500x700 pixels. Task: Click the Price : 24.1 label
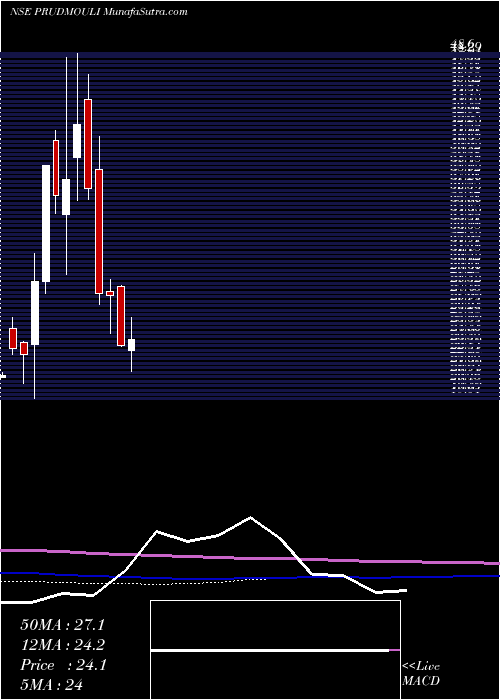(63, 665)
